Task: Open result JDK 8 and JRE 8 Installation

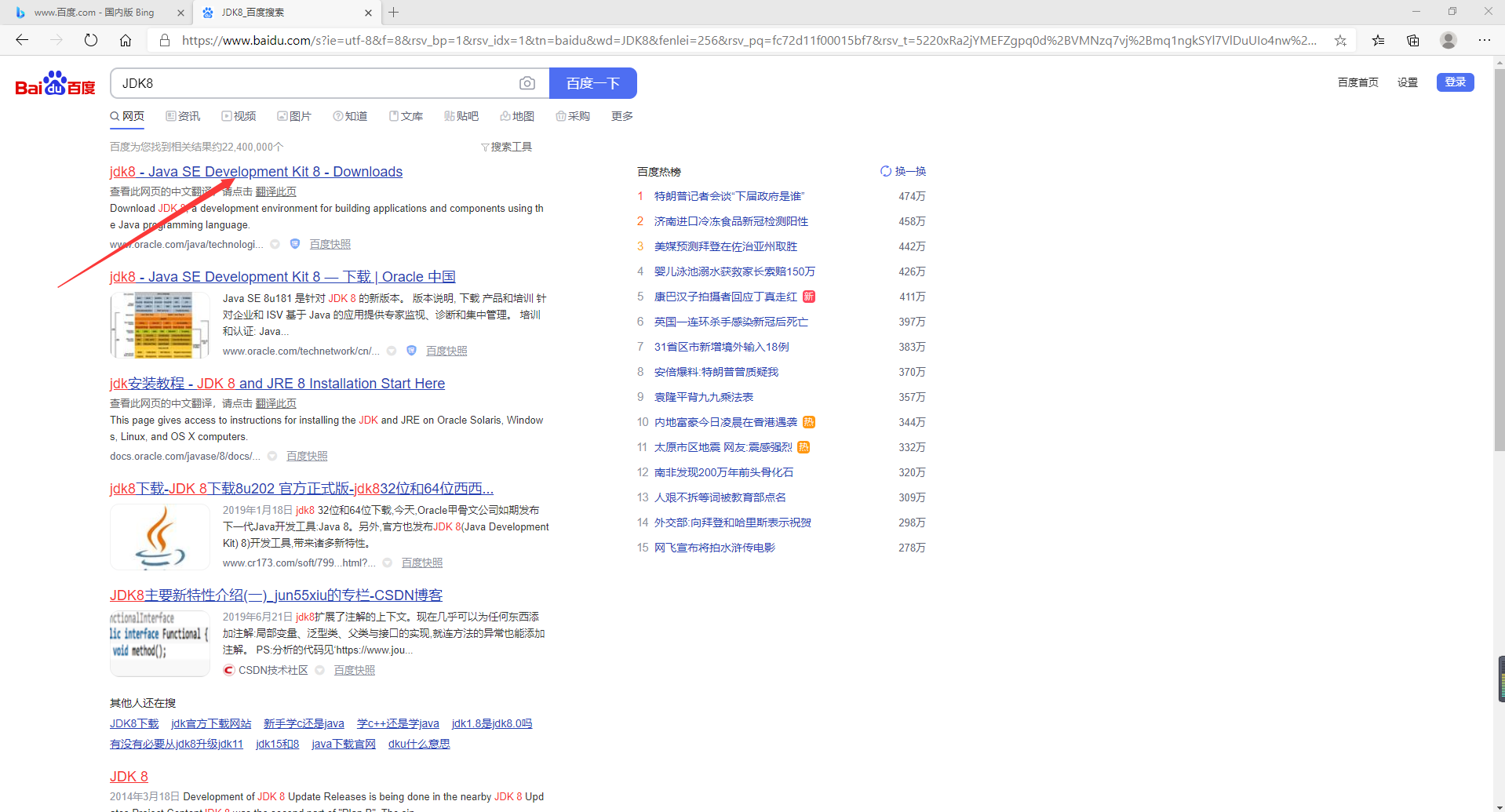Action: [x=277, y=384]
